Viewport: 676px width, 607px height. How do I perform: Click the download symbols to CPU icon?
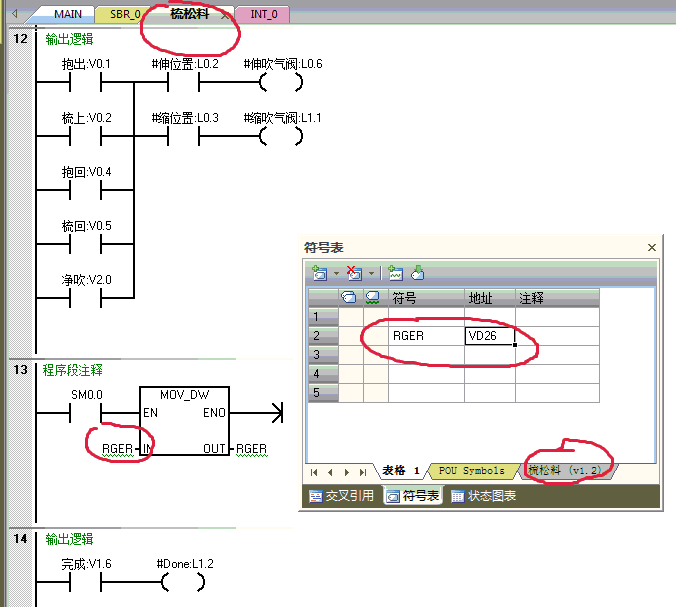tap(417, 273)
